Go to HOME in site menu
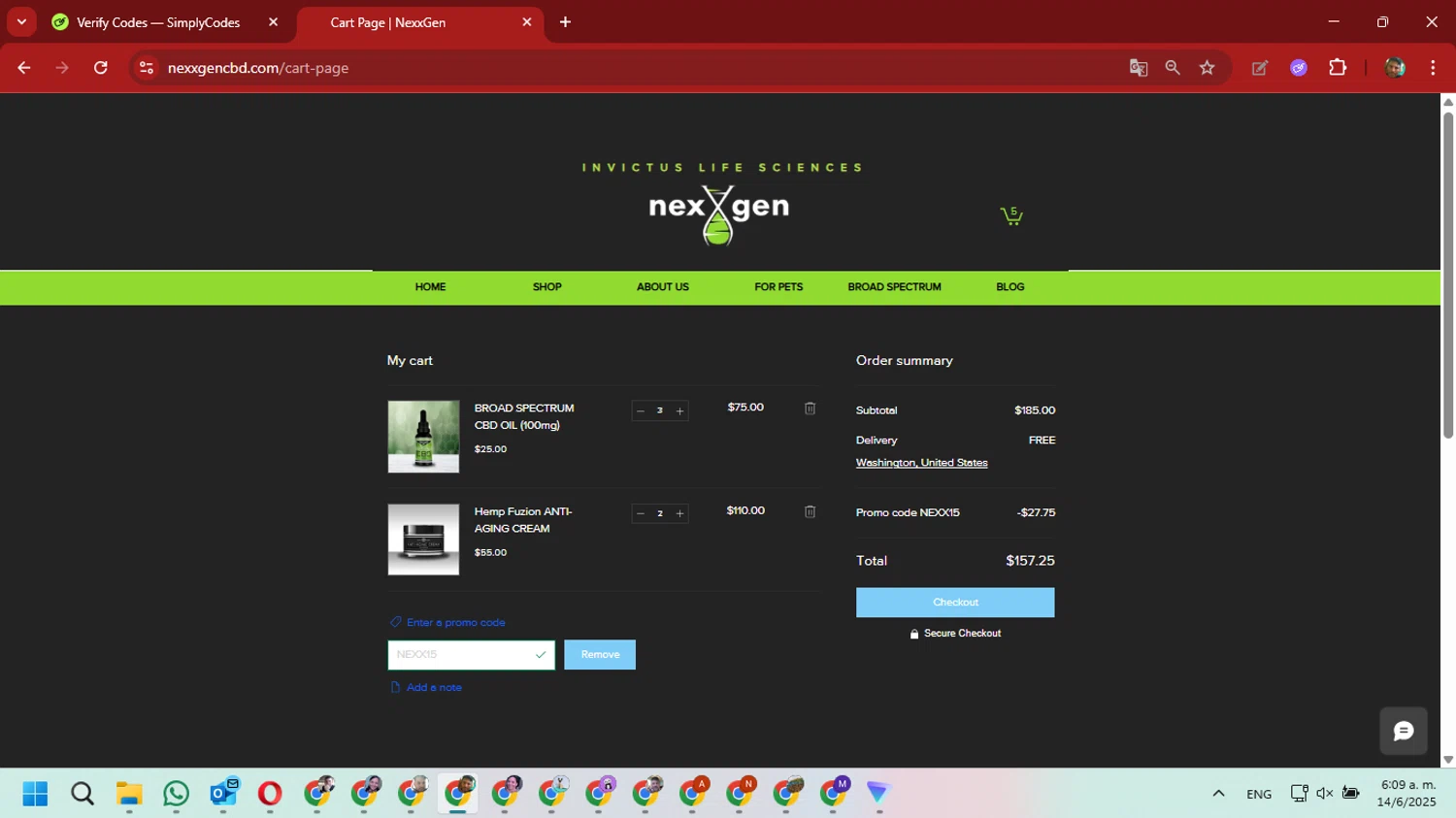The height and width of the screenshot is (818, 1456). tap(430, 287)
